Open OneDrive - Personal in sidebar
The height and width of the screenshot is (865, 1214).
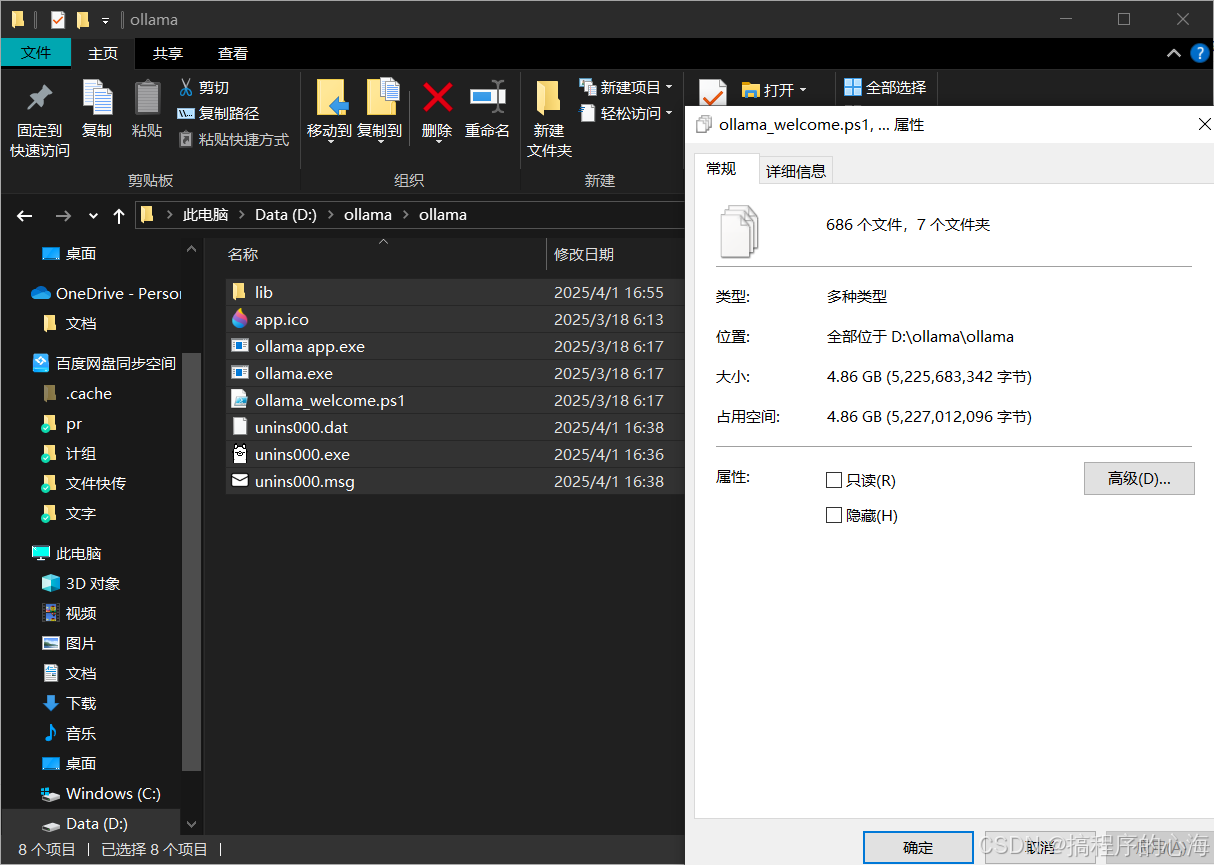coord(105,293)
